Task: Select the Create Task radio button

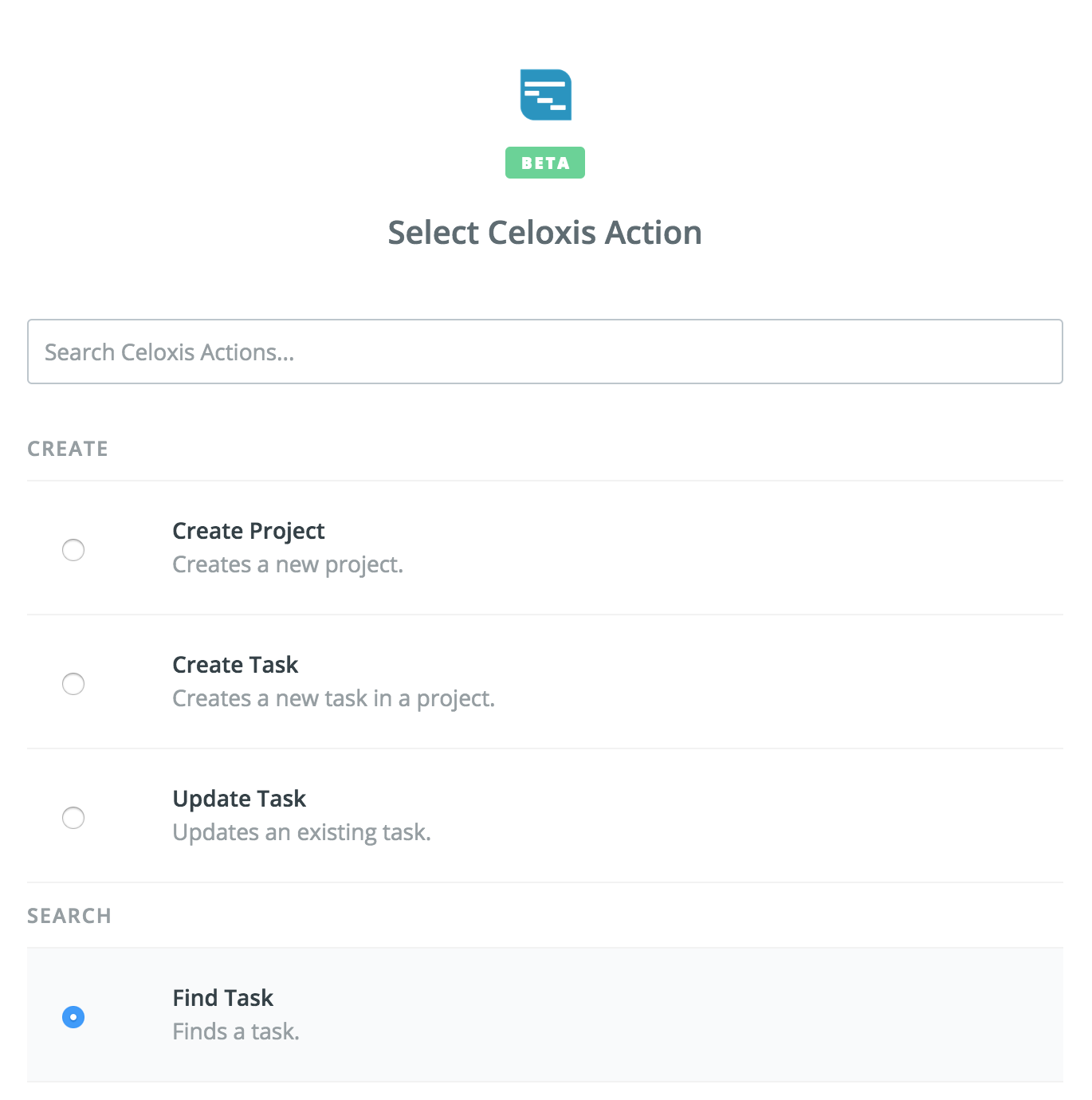Action: coord(73,684)
